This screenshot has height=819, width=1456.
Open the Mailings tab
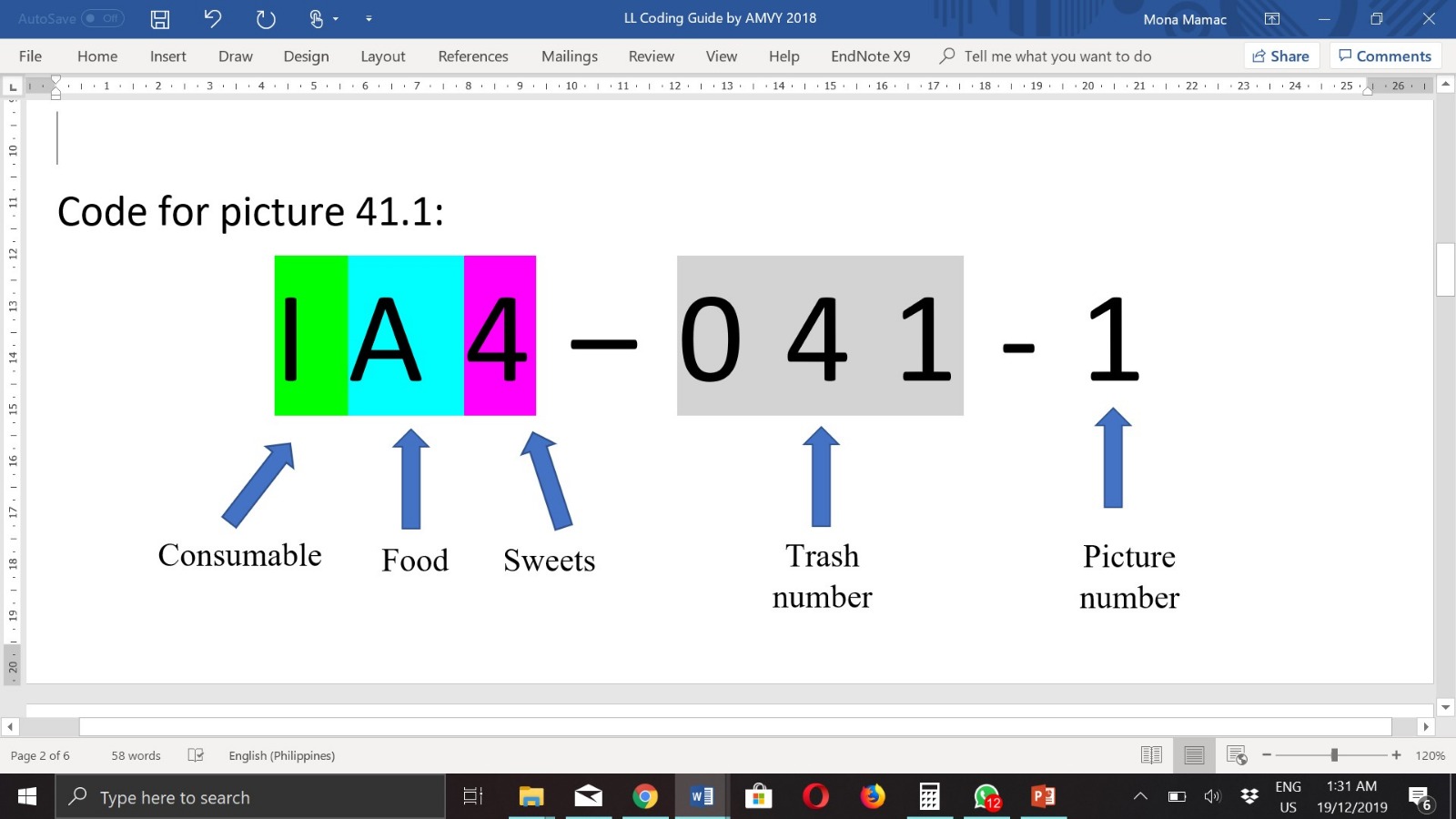coord(570,56)
